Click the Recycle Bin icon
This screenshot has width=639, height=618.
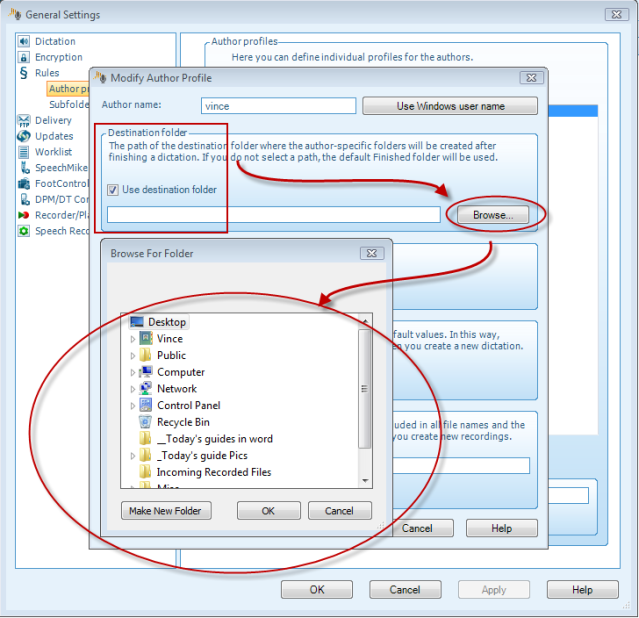[145, 422]
